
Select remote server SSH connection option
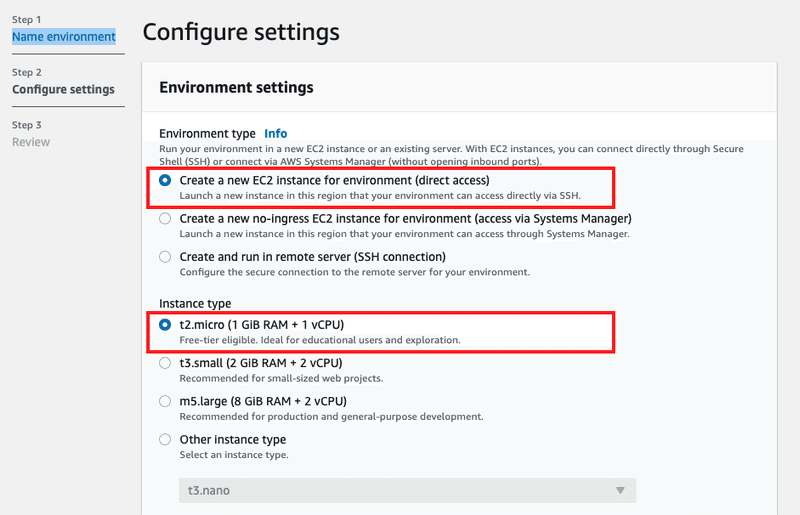tap(166, 257)
